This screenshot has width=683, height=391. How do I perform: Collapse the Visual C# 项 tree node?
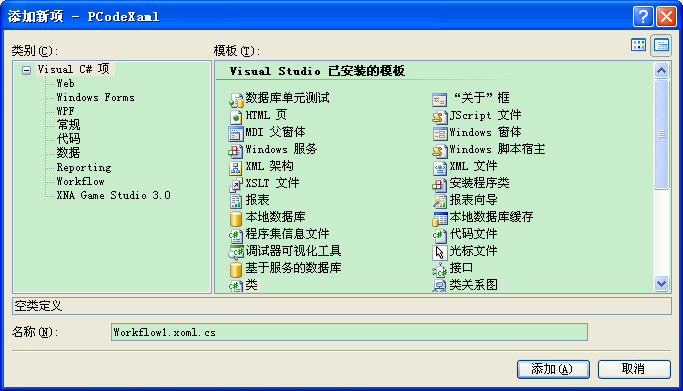(x=26, y=70)
